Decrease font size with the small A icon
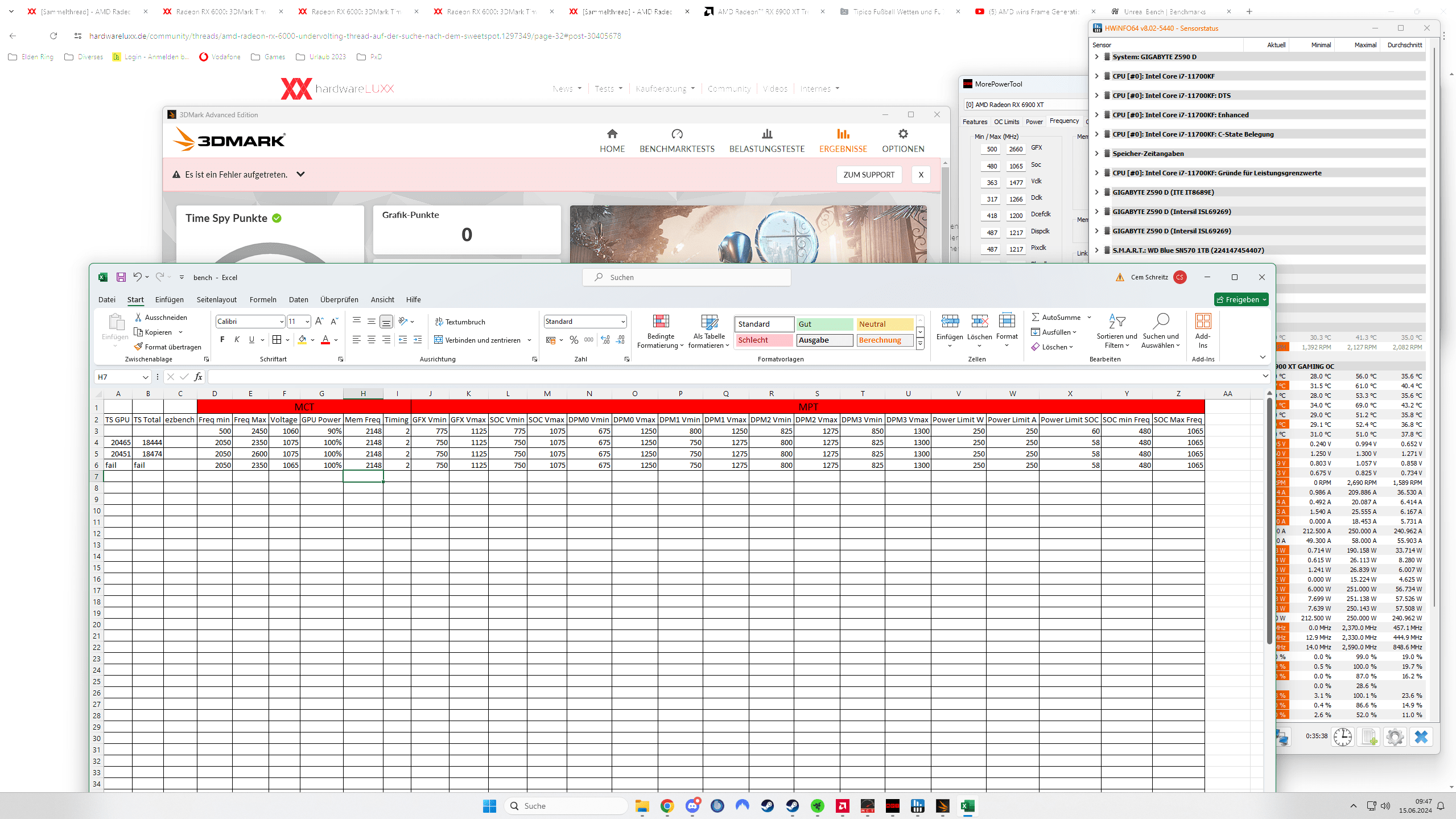Image resolution: width=1456 pixels, height=819 pixels. click(334, 322)
